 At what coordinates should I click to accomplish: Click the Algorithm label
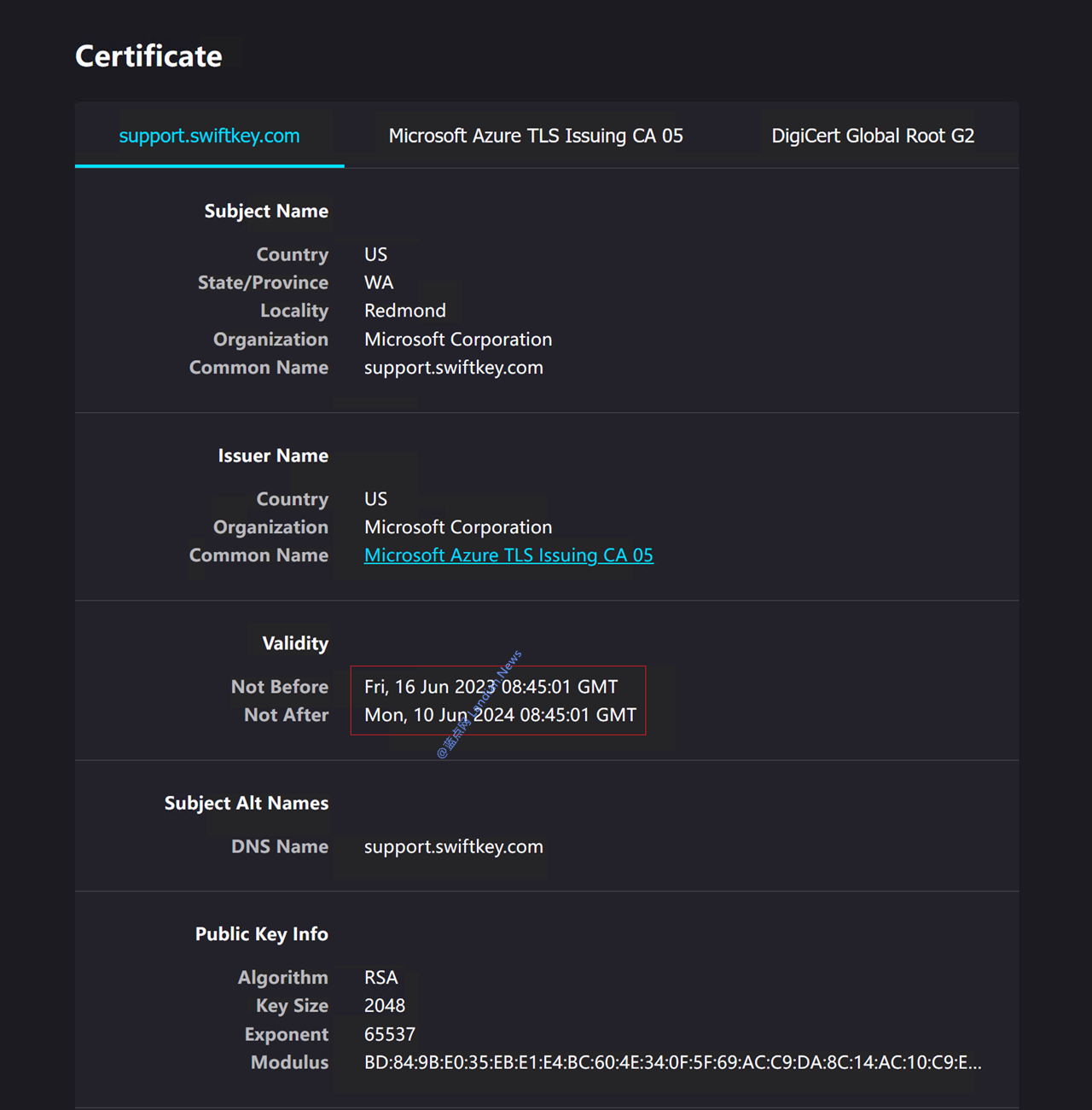pyautogui.click(x=283, y=978)
